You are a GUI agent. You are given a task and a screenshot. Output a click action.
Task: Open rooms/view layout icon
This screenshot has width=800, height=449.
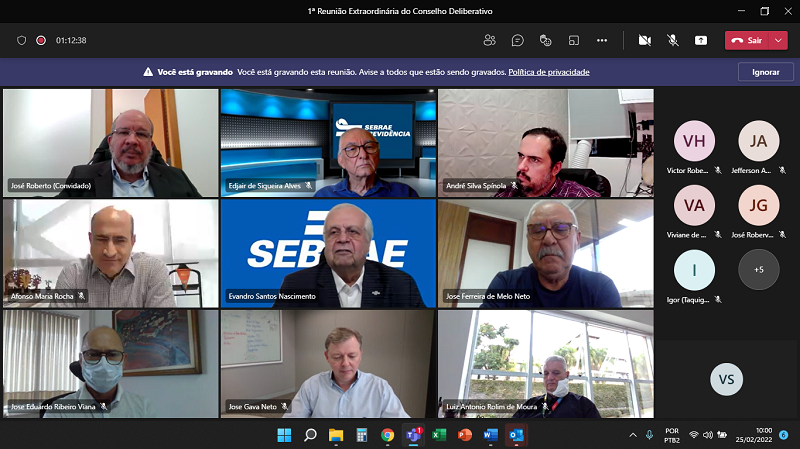point(573,40)
